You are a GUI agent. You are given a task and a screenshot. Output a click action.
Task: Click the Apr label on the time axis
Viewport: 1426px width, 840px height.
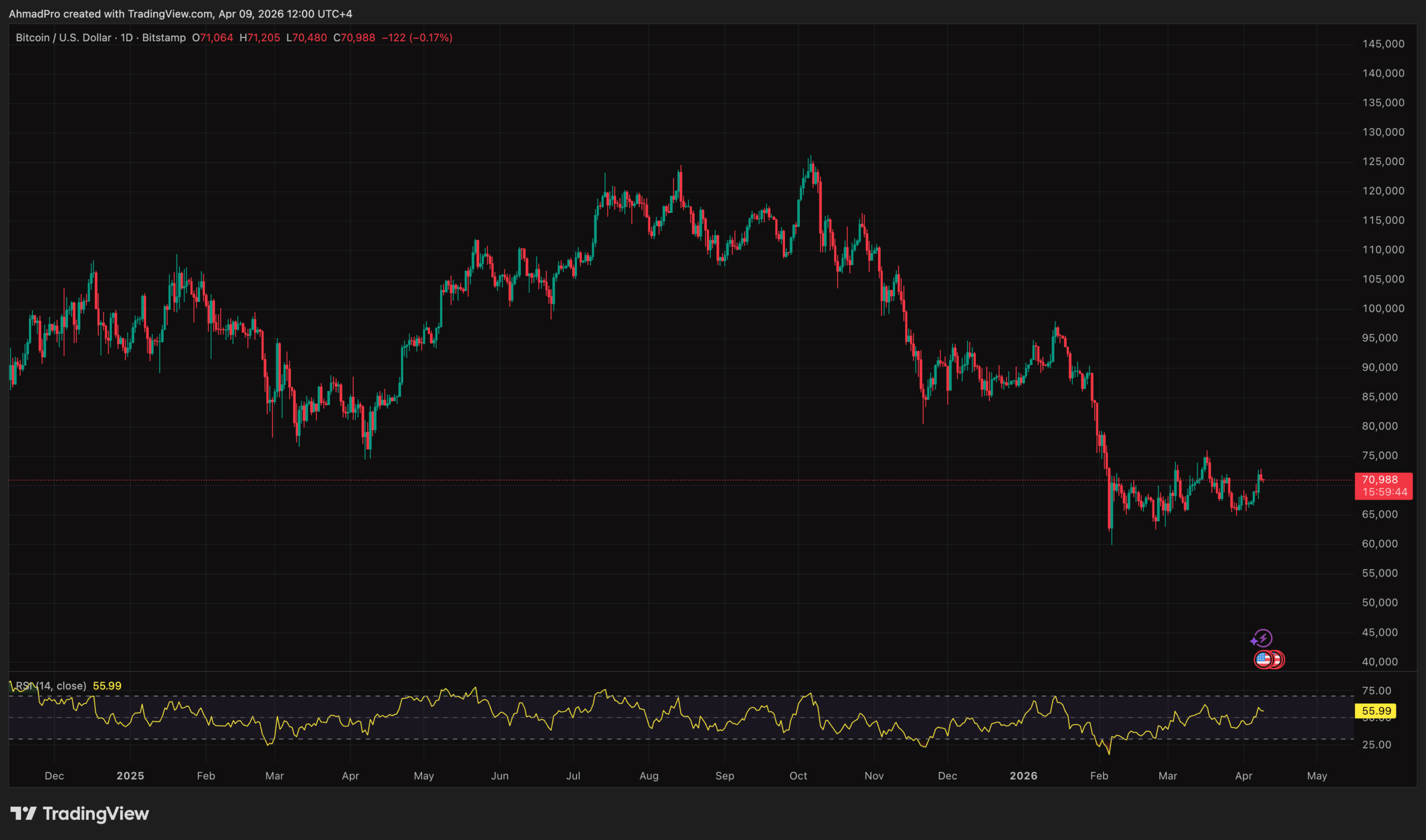351,776
